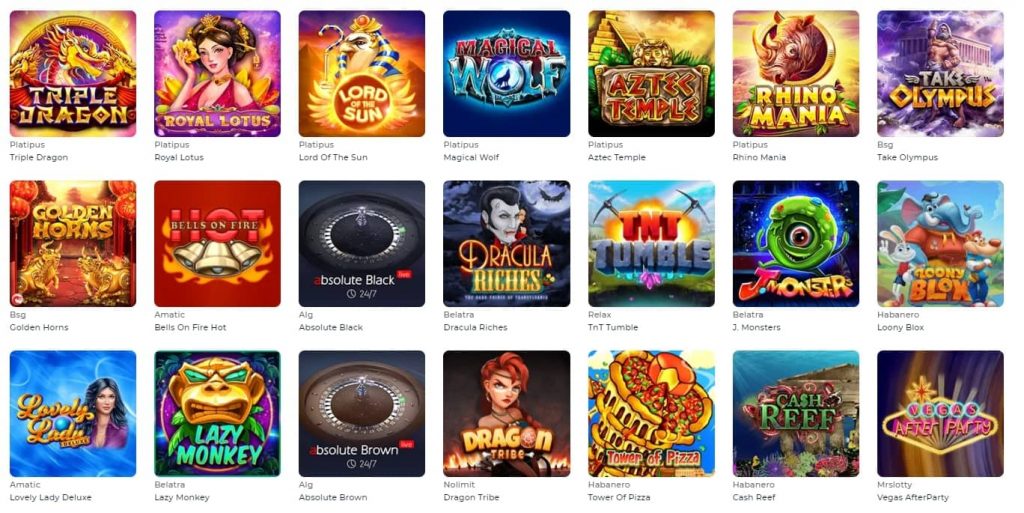Open the Absolute Black live roulette tile
This screenshot has height=513, width=1024.
(362, 244)
